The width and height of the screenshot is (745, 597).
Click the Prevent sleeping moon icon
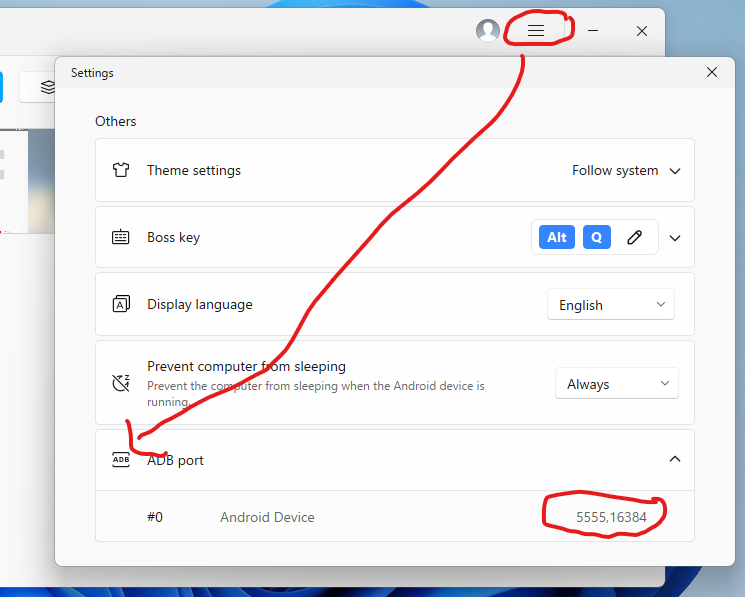(x=121, y=383)
